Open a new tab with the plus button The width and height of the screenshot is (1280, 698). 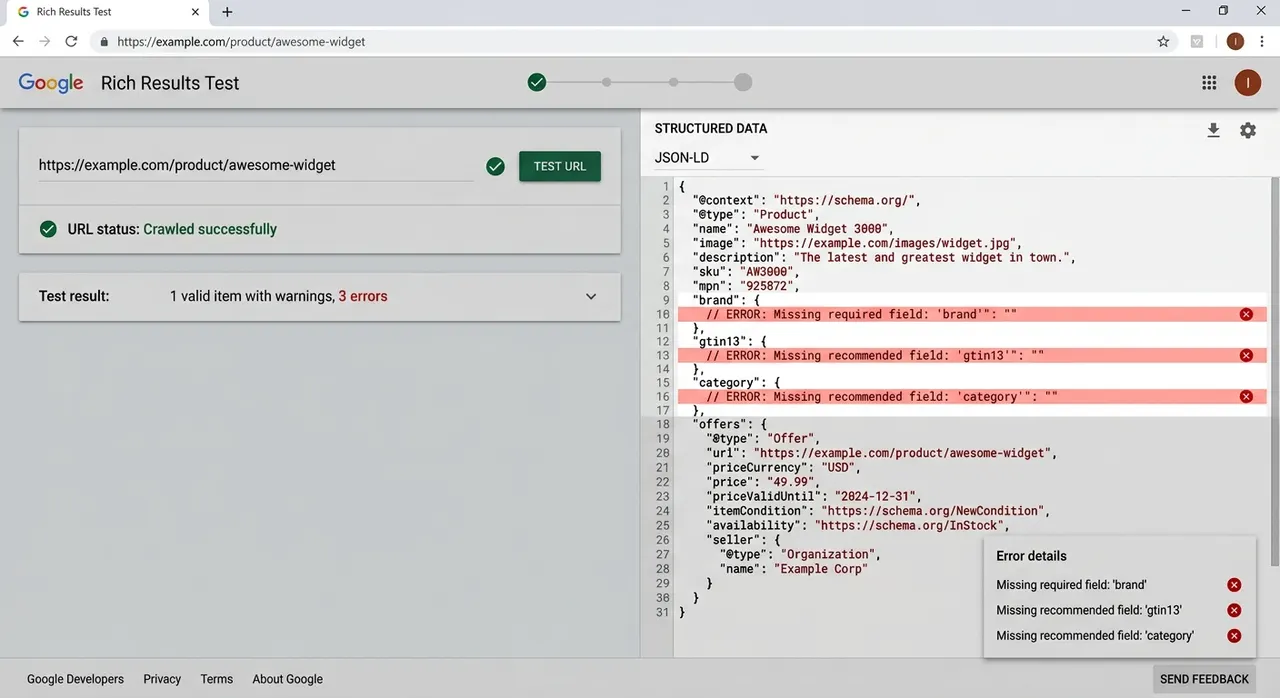(x=227, y=12)
